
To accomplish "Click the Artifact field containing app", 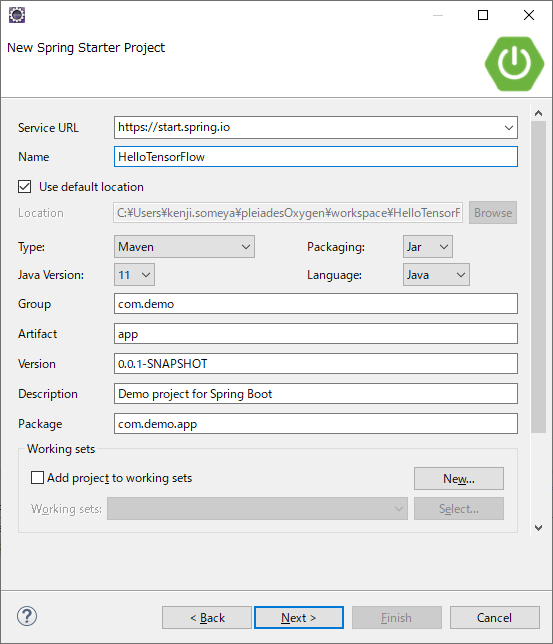I will [x=316, y=334].
